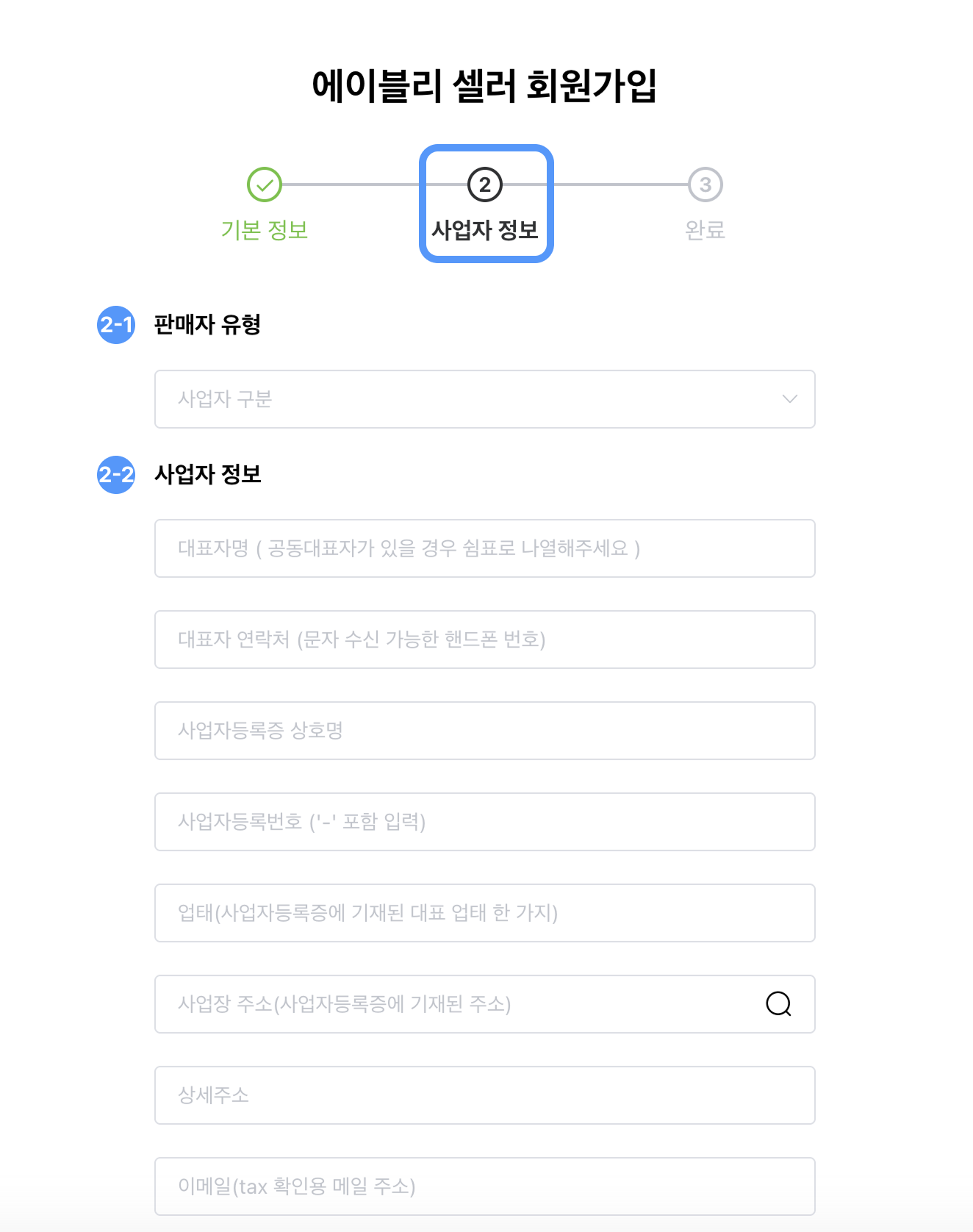Click the chevron arrow in 사업자 구분 field

coord(789,399)
